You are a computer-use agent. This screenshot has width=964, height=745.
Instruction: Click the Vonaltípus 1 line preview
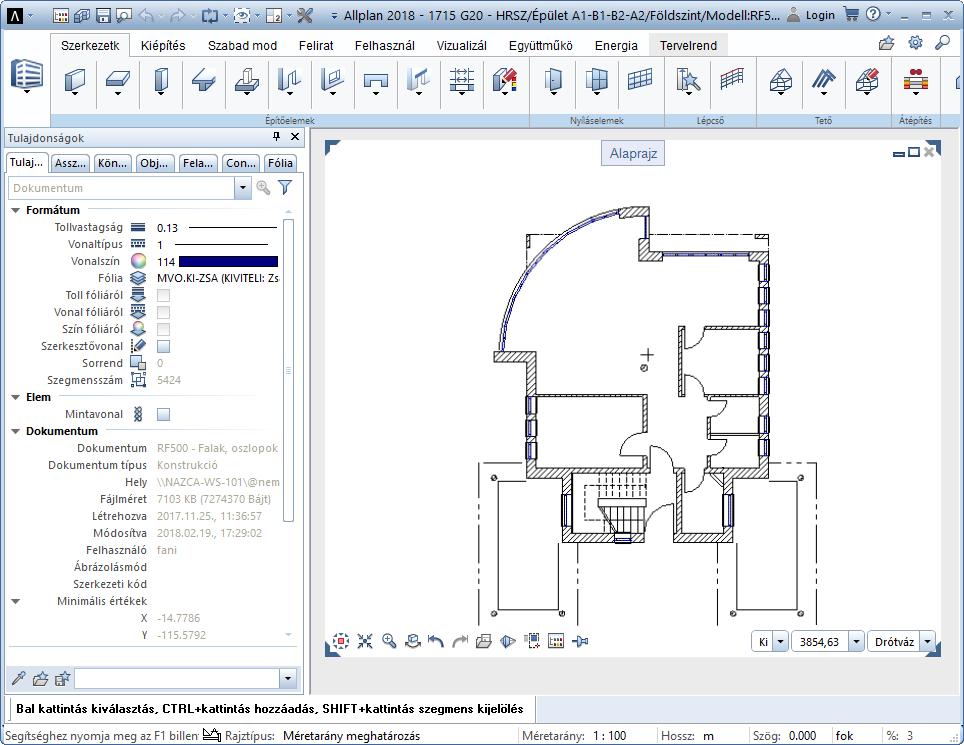click(221, 245)
